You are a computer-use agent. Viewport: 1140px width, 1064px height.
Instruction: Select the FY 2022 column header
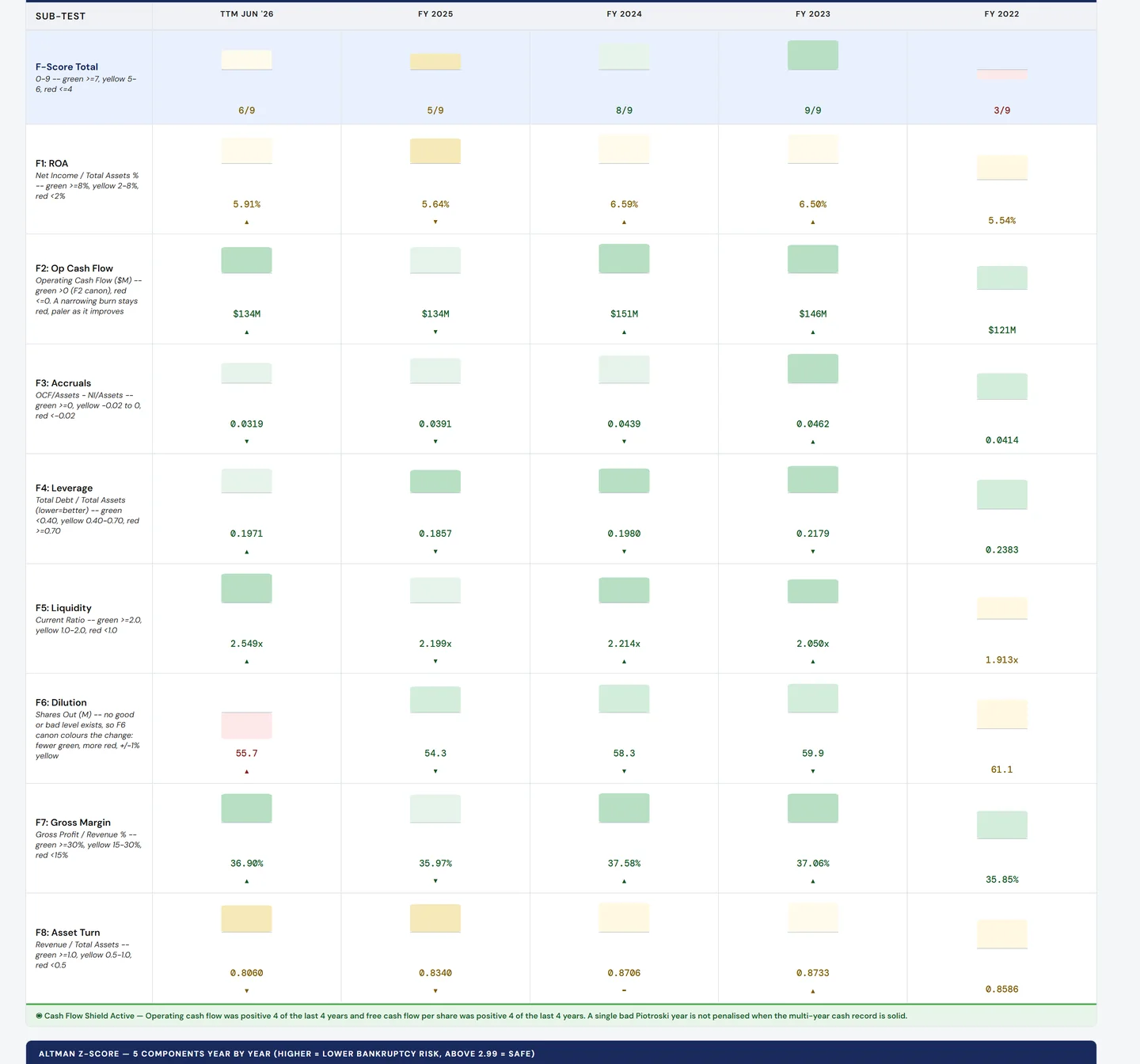1002,14
